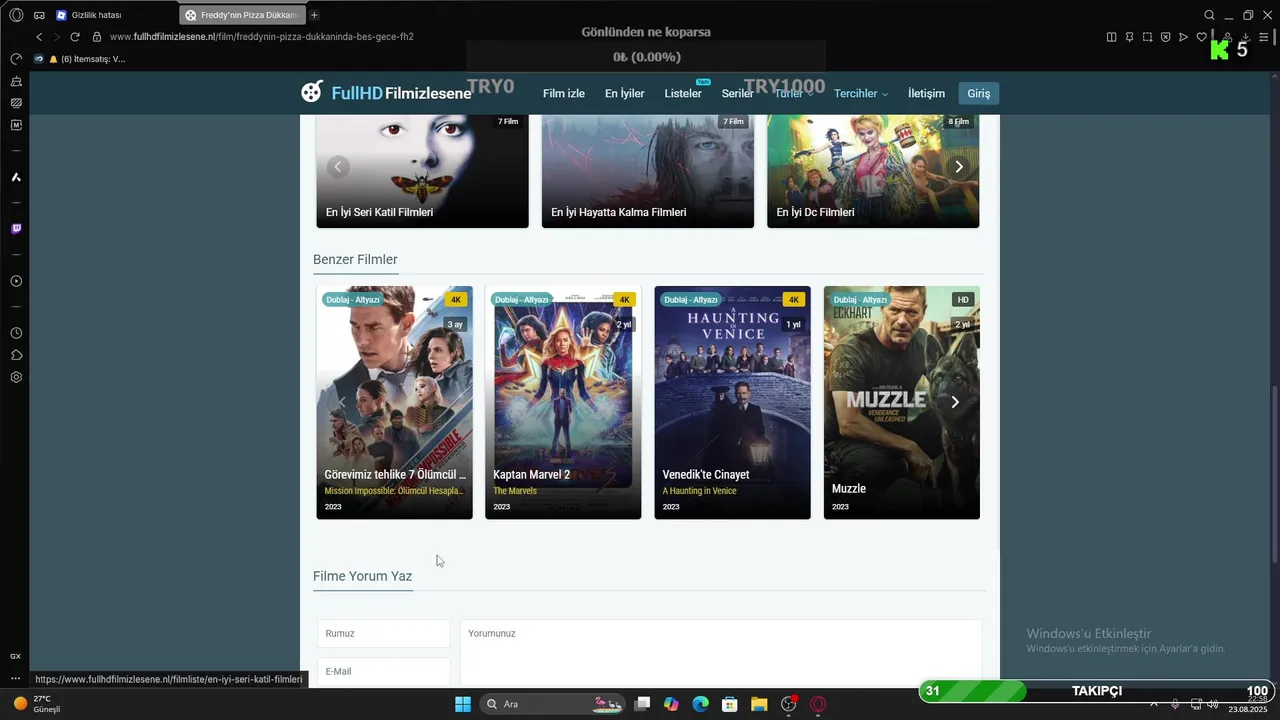Open File Explorer from the taskbar
The width and height of the screenshot is (1280, 720).
point(759,704)
